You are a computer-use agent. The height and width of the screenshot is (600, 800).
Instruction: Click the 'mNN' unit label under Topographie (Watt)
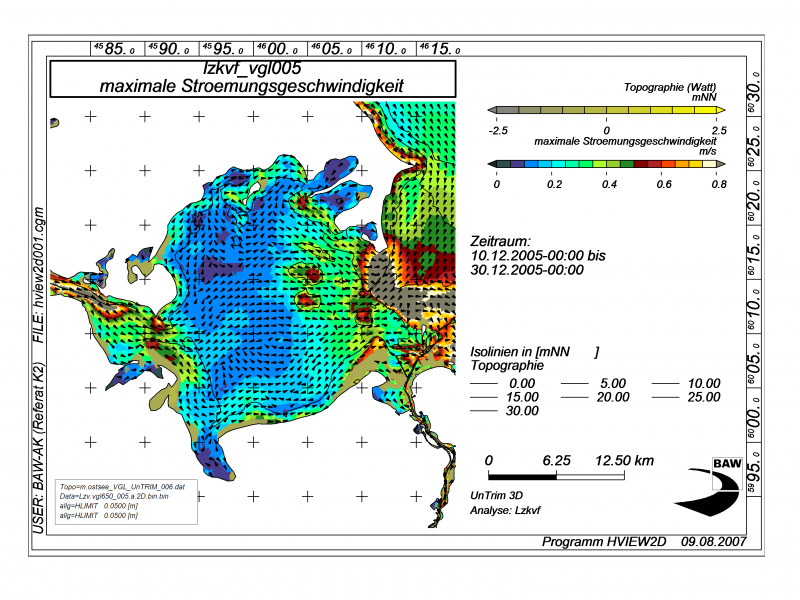(704, 97)
